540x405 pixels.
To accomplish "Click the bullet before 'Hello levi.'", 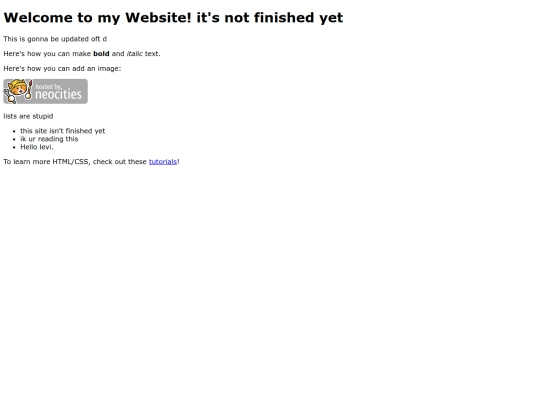I will tap(14, 147).
